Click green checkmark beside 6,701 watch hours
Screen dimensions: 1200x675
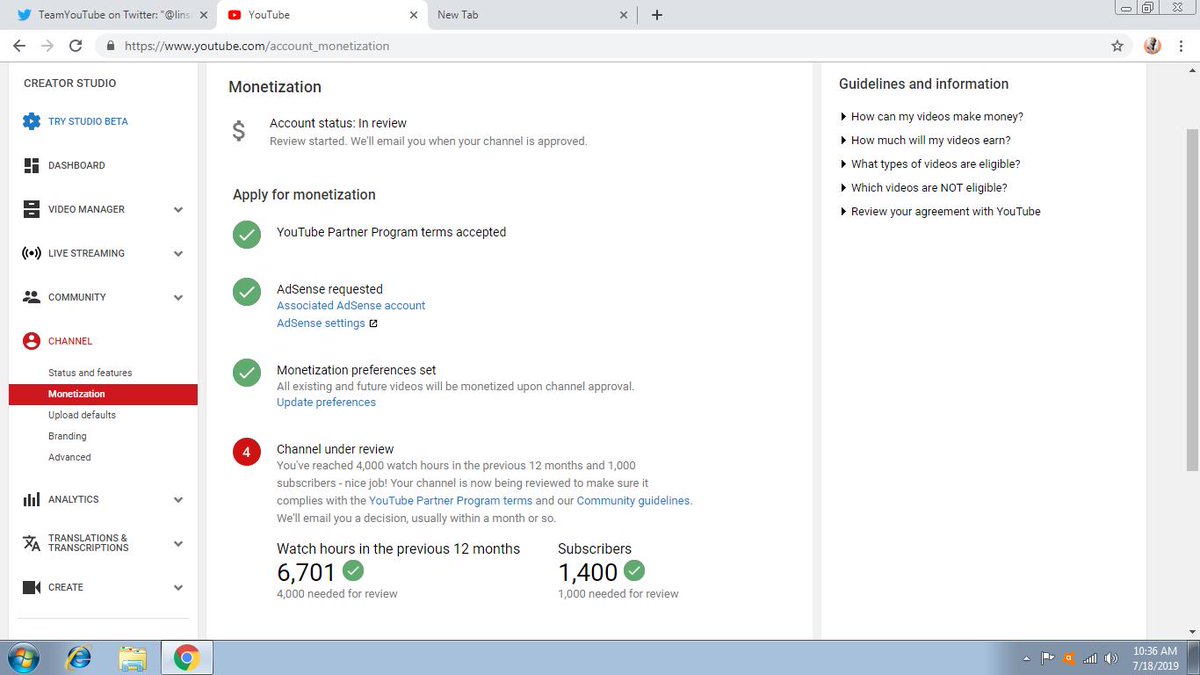tap(352, 571)
